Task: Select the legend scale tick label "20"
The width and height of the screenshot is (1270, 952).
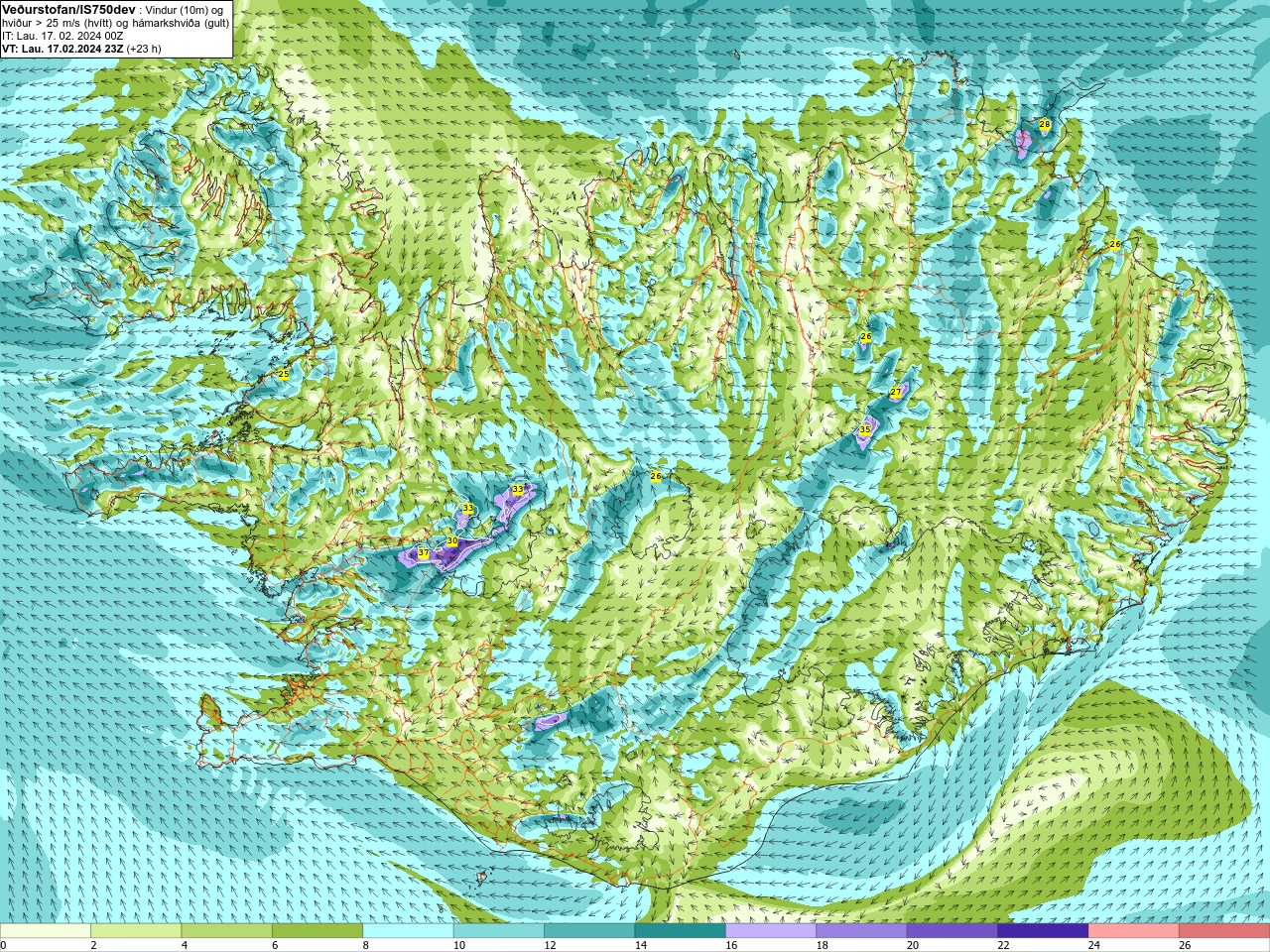Action: pyautogui.click(x=912, y=945)
